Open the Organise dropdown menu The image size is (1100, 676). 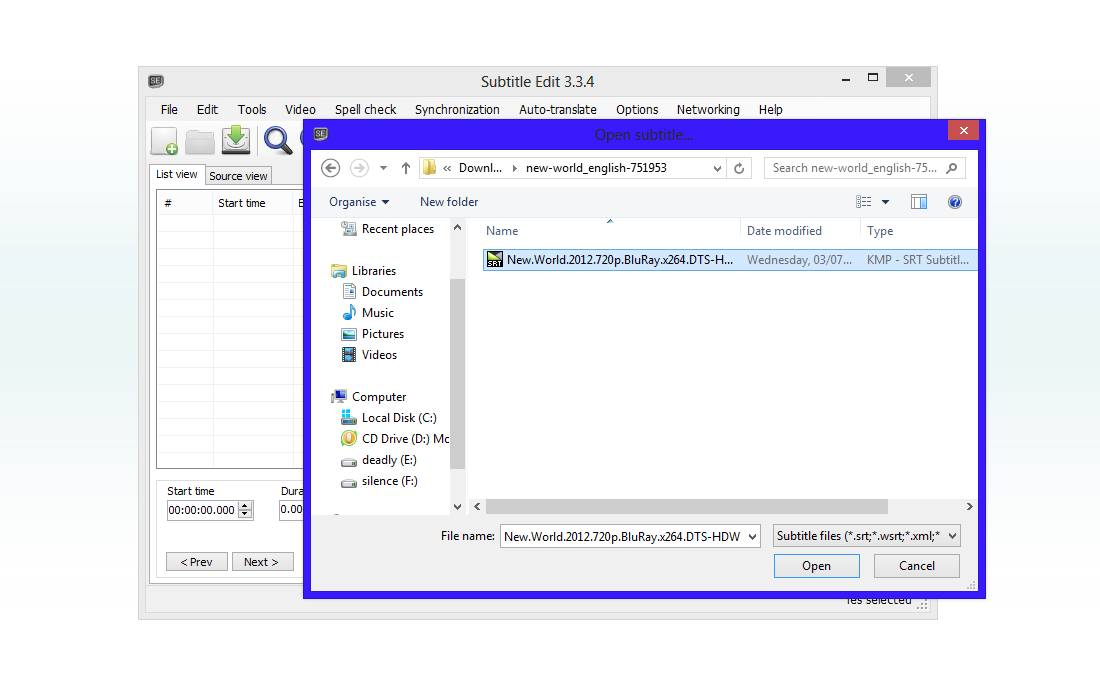358,202
